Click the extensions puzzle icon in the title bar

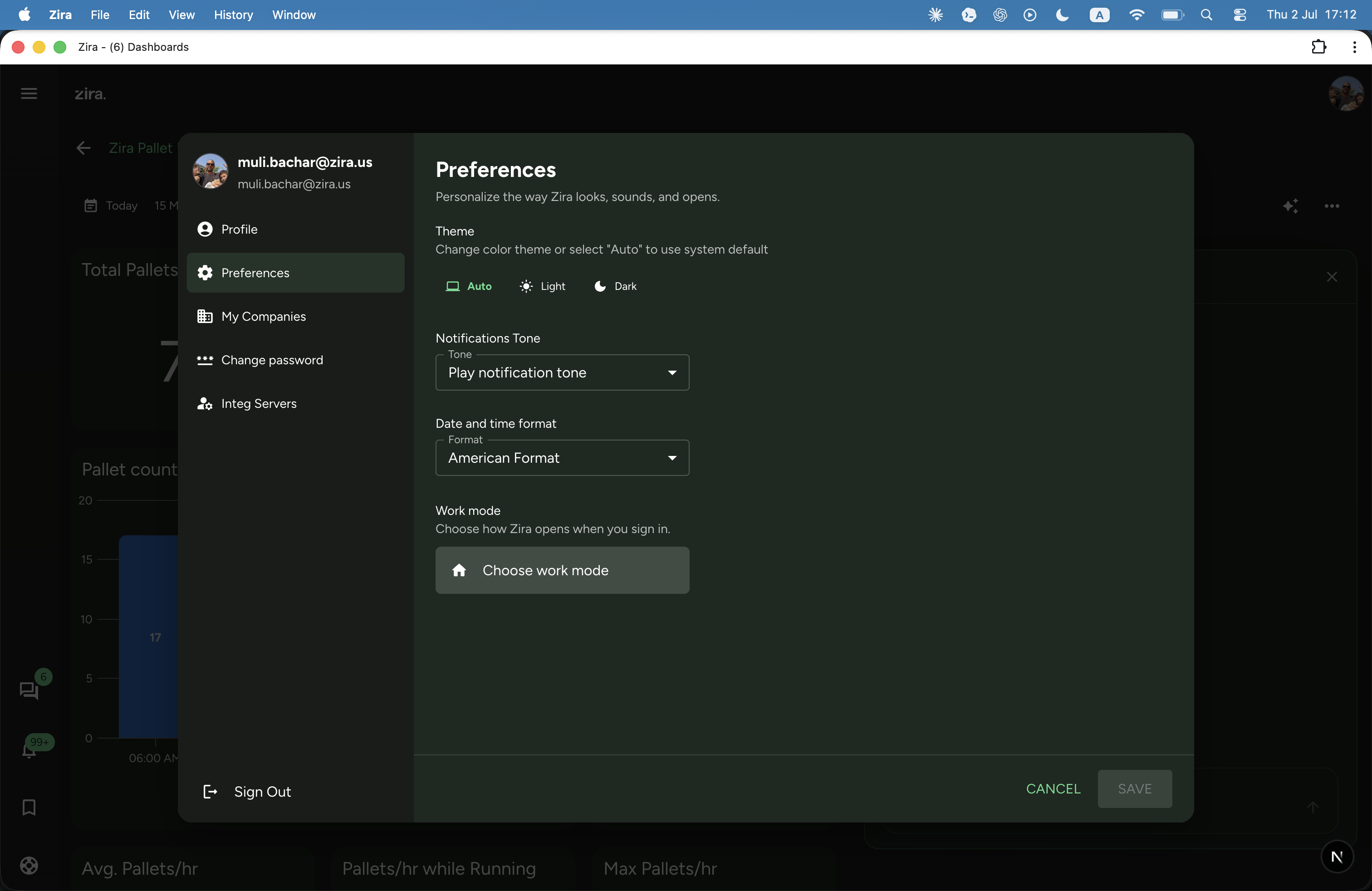(x=1318, y=47)
